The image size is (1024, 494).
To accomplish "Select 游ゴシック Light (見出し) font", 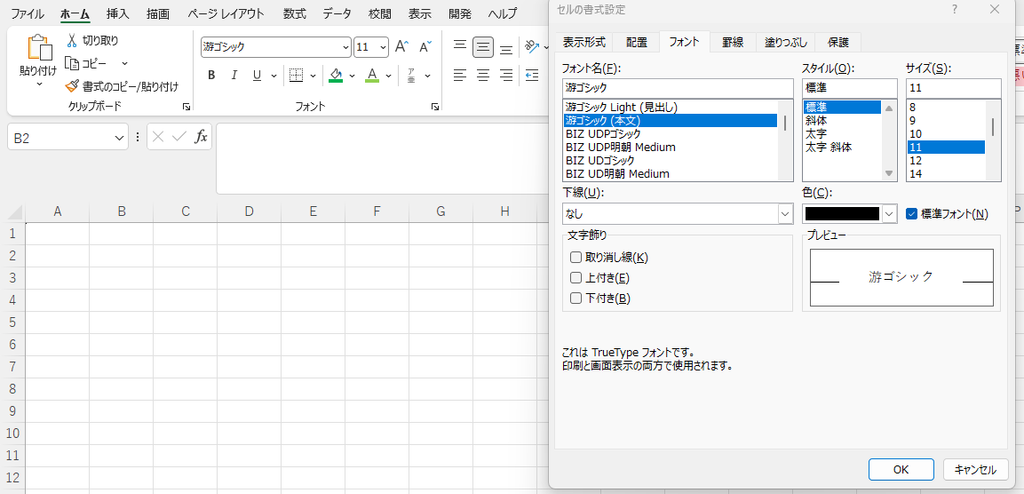I will (670, 107).
